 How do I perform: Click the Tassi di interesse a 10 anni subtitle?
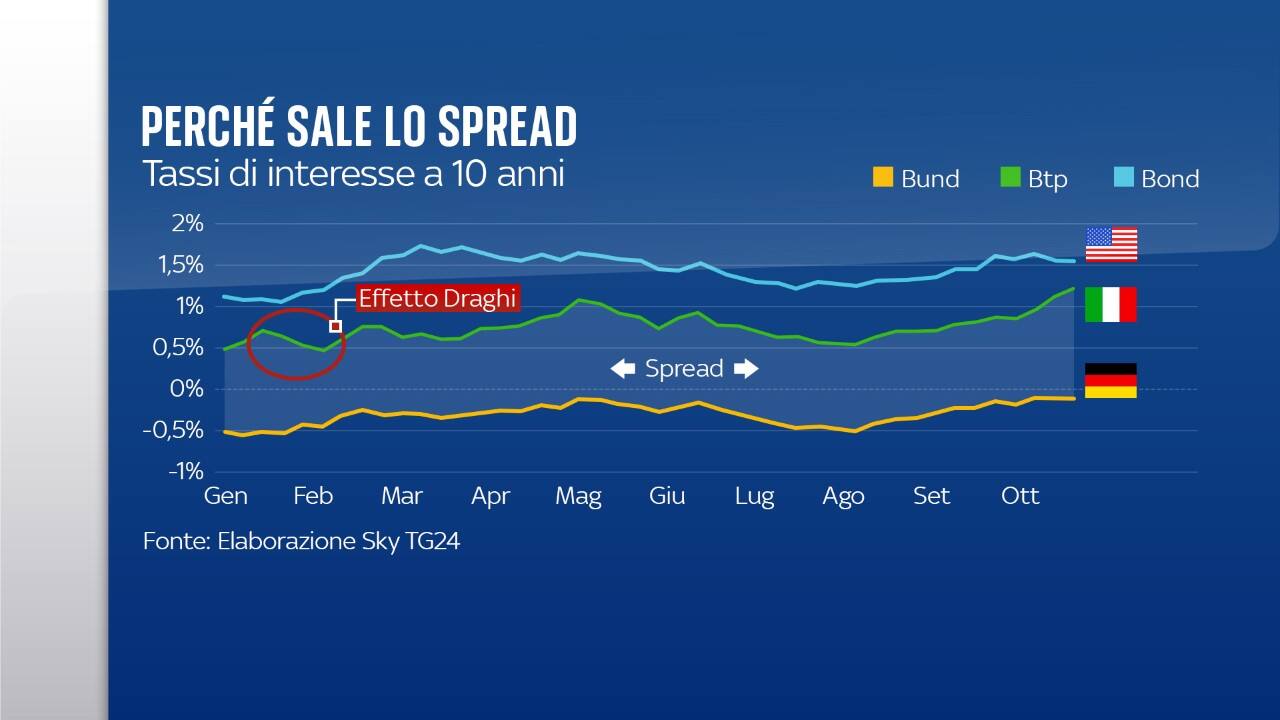tap(353, 174)
